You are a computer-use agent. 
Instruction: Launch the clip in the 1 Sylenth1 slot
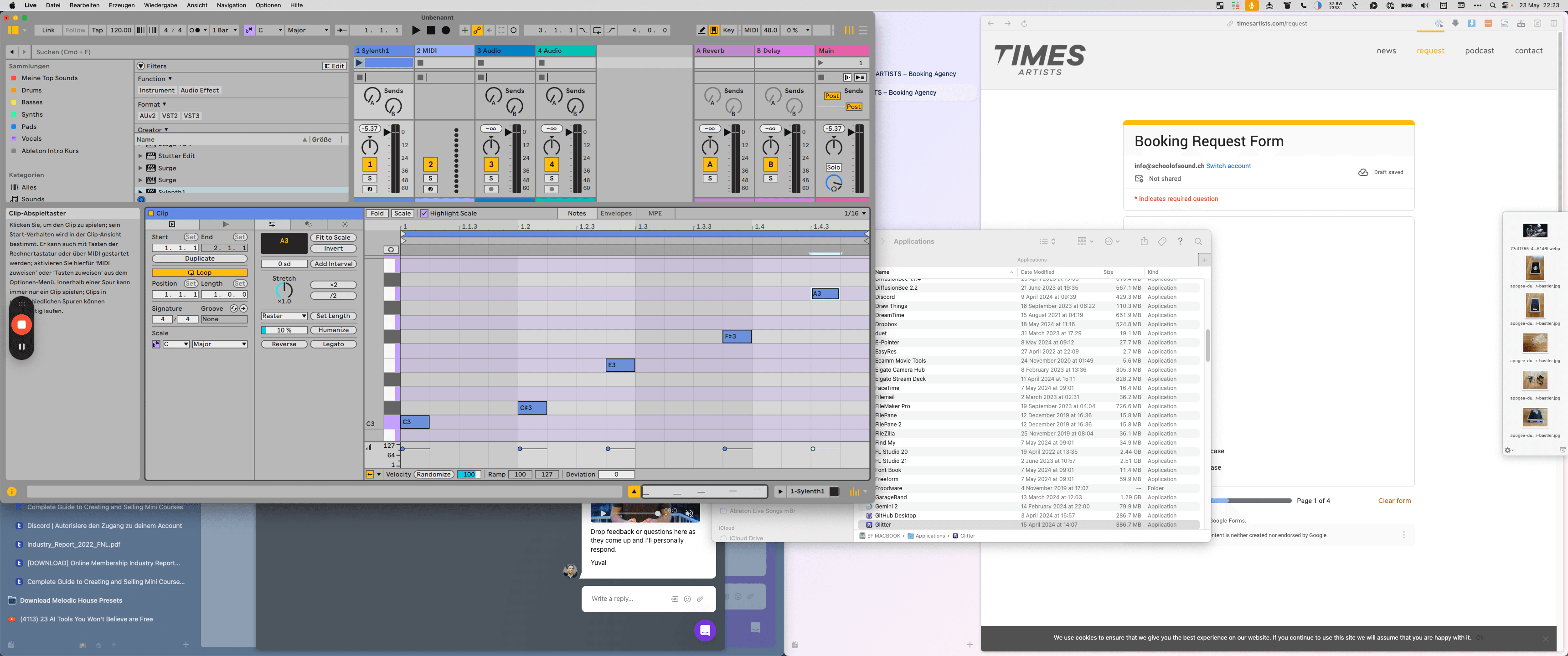359,63
